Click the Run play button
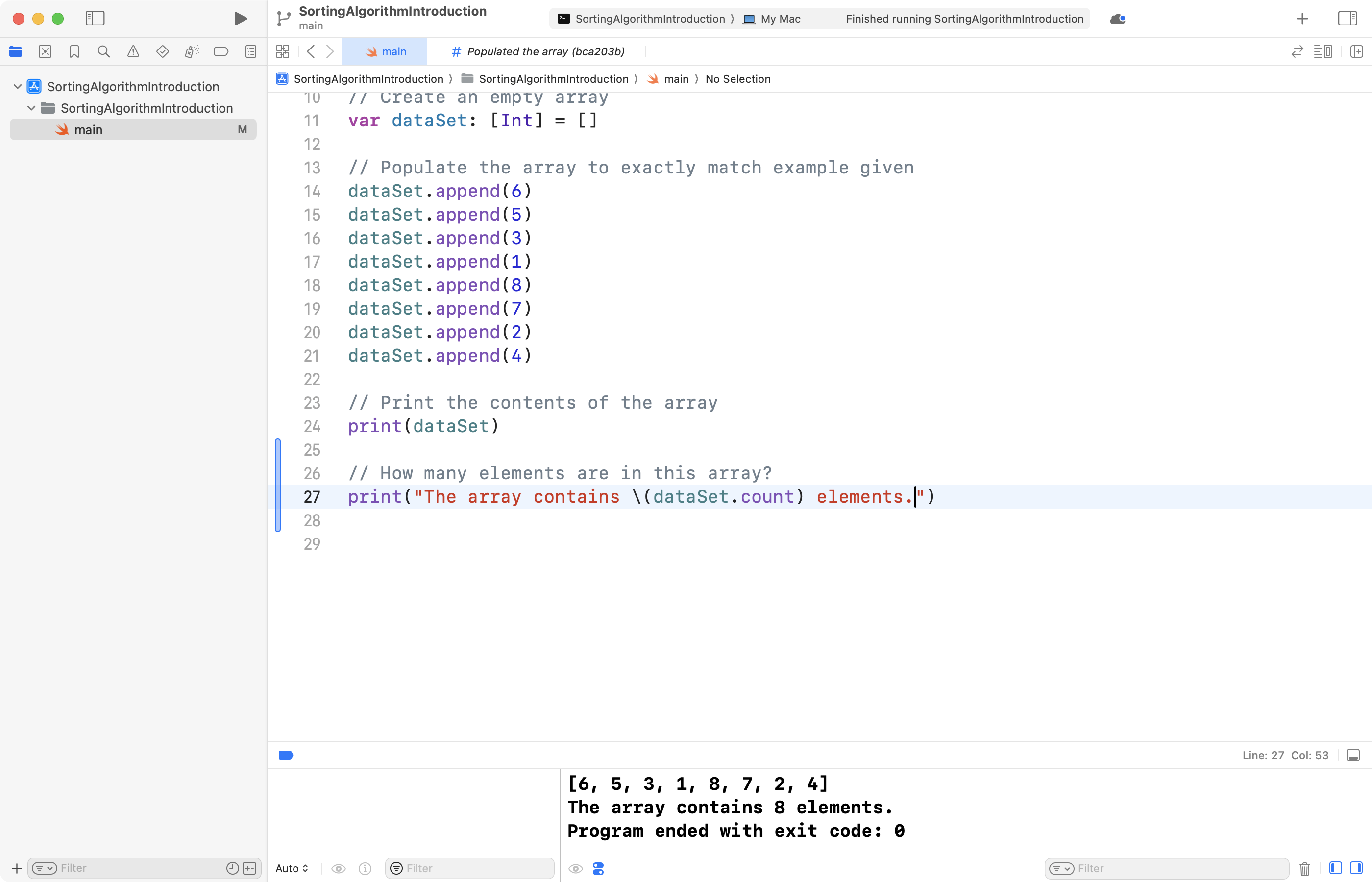 (241, 18)
